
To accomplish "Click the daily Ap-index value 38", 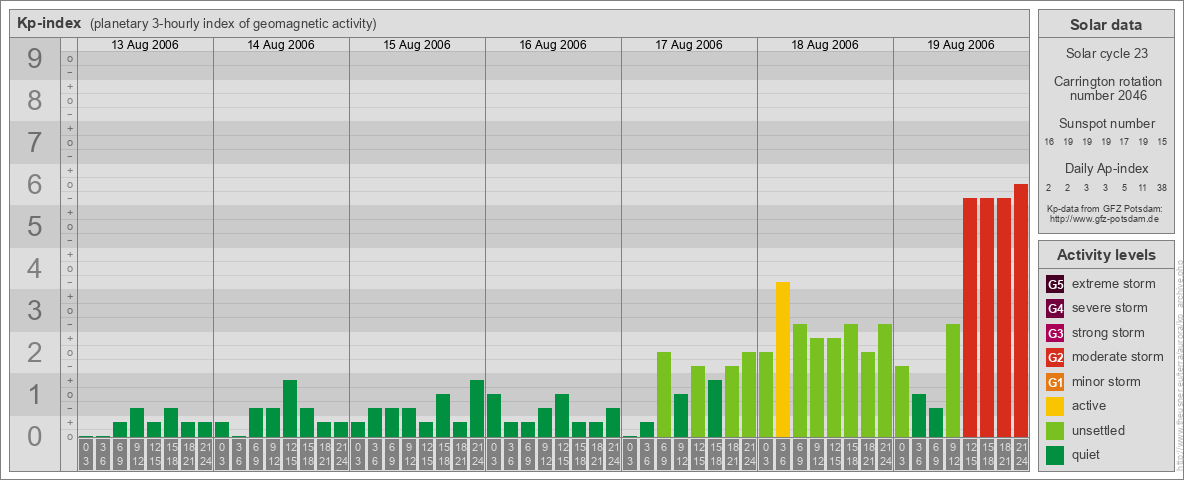I will tap(1161, 187).
